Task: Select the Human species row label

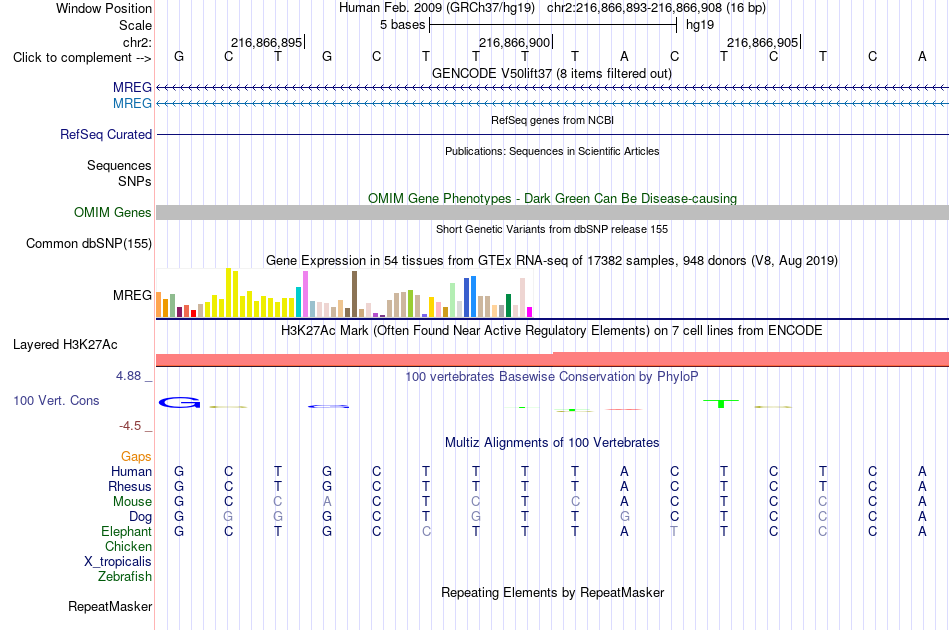Action: click(x=131, y=471)
